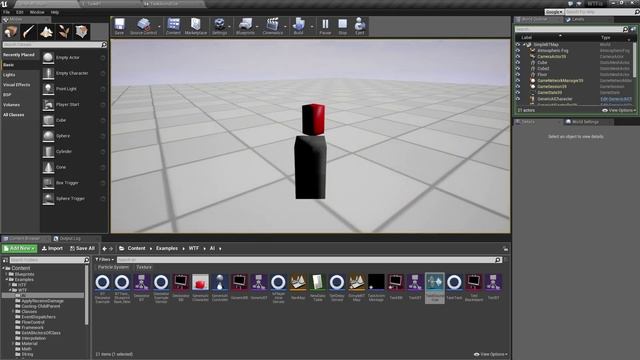The image size is (640, 360).
Task: Hide the Cube actor in outliner
Action: (x=518, y=62)
